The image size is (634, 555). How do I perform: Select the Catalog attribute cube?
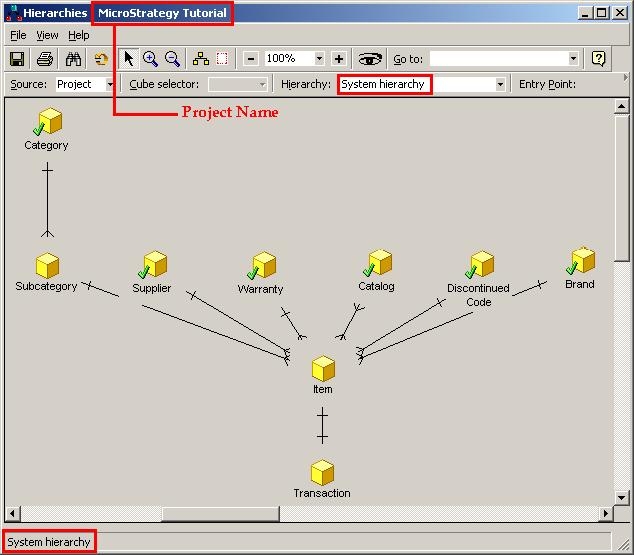[x=377, y=263]
